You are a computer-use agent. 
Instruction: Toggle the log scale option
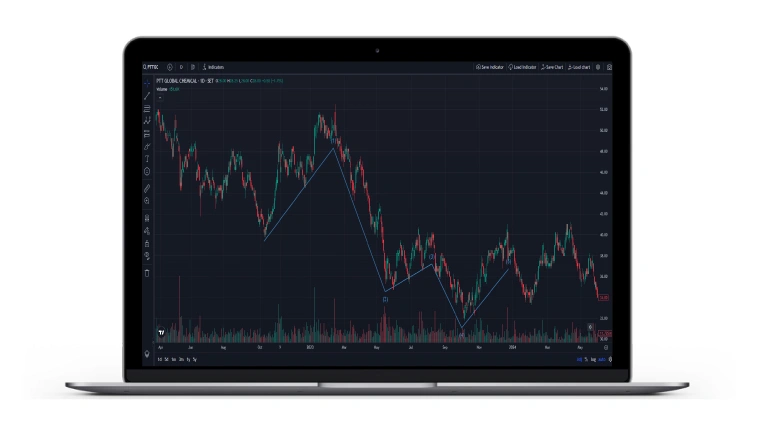(x=592, y=358)
